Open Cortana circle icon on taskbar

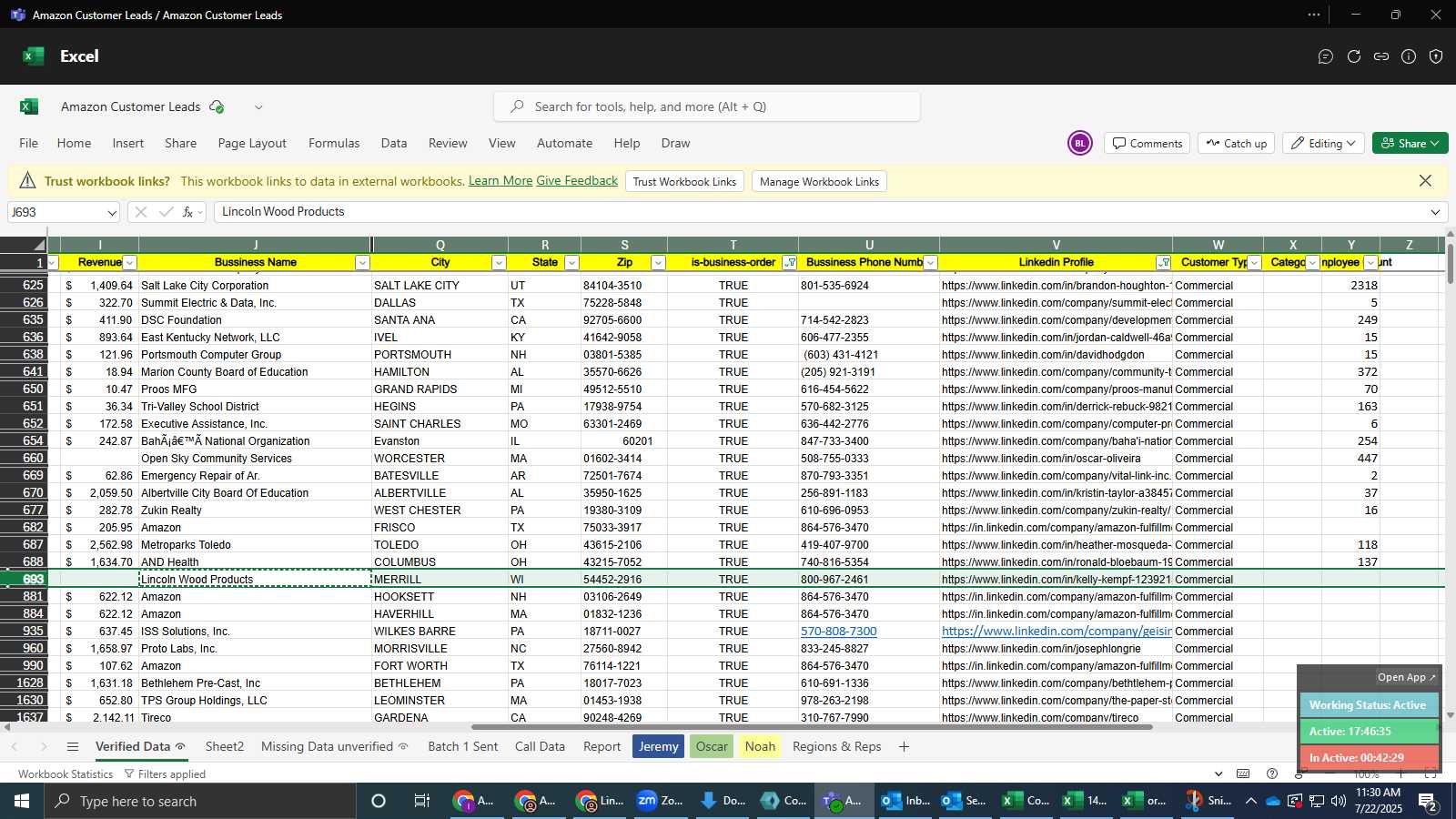(379, 801)
